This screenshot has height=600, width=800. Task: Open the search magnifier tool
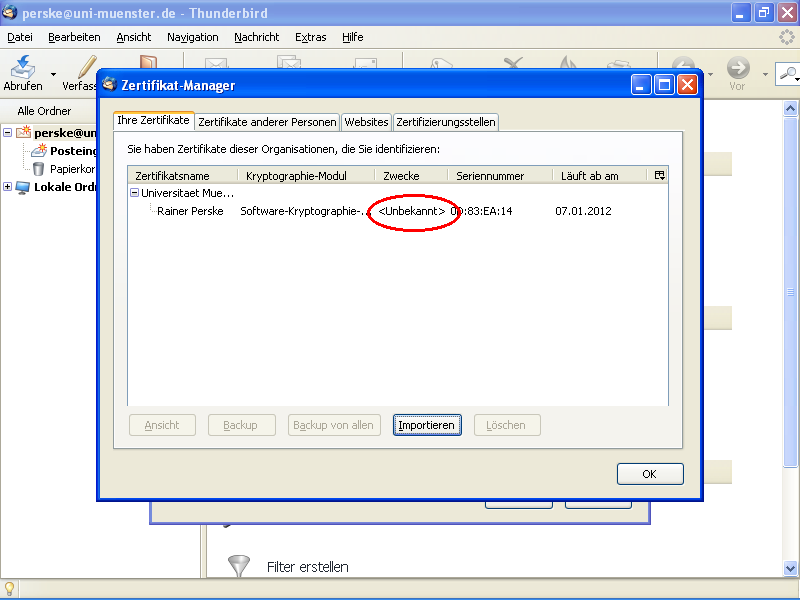[x=788, y=74]
